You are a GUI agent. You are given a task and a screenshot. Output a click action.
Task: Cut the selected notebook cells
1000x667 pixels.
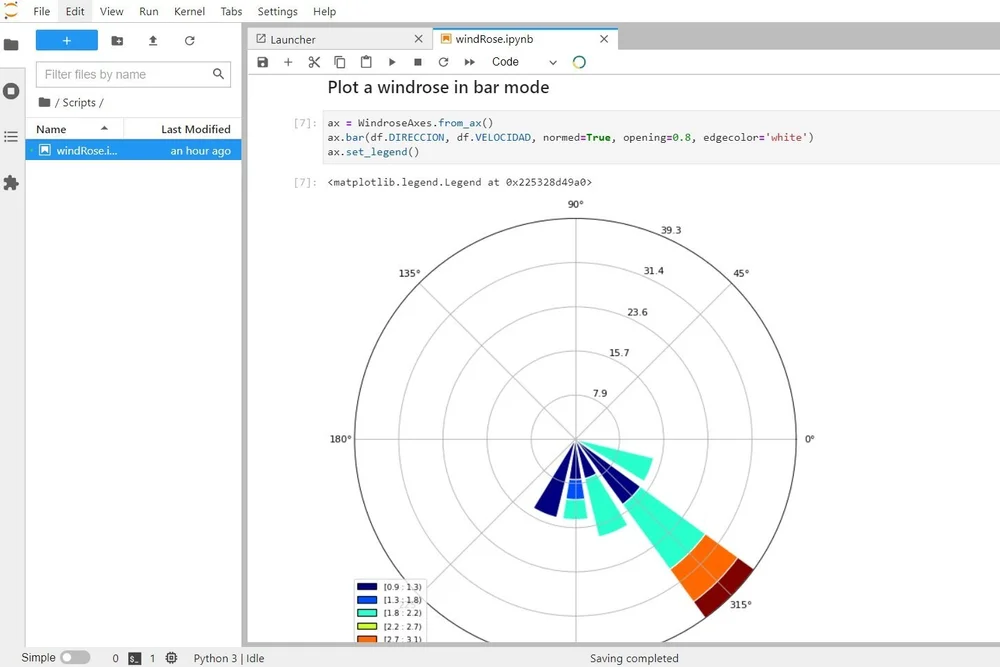click(314, 61)
